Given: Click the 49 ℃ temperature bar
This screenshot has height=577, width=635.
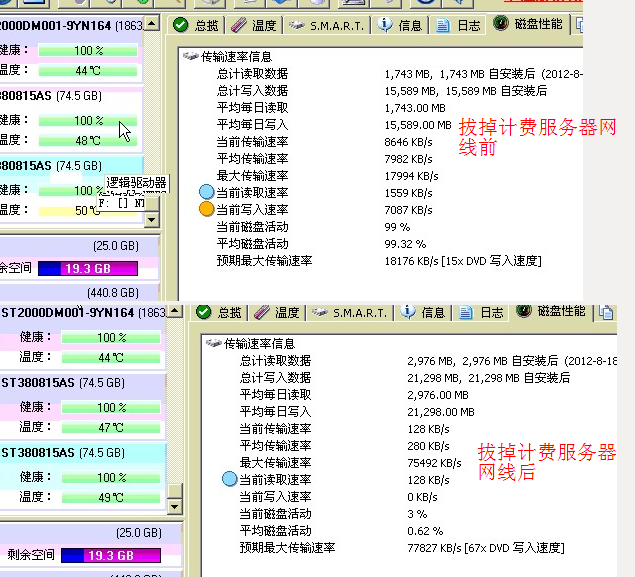Looking at the screenshot, I should click(111, 497).
